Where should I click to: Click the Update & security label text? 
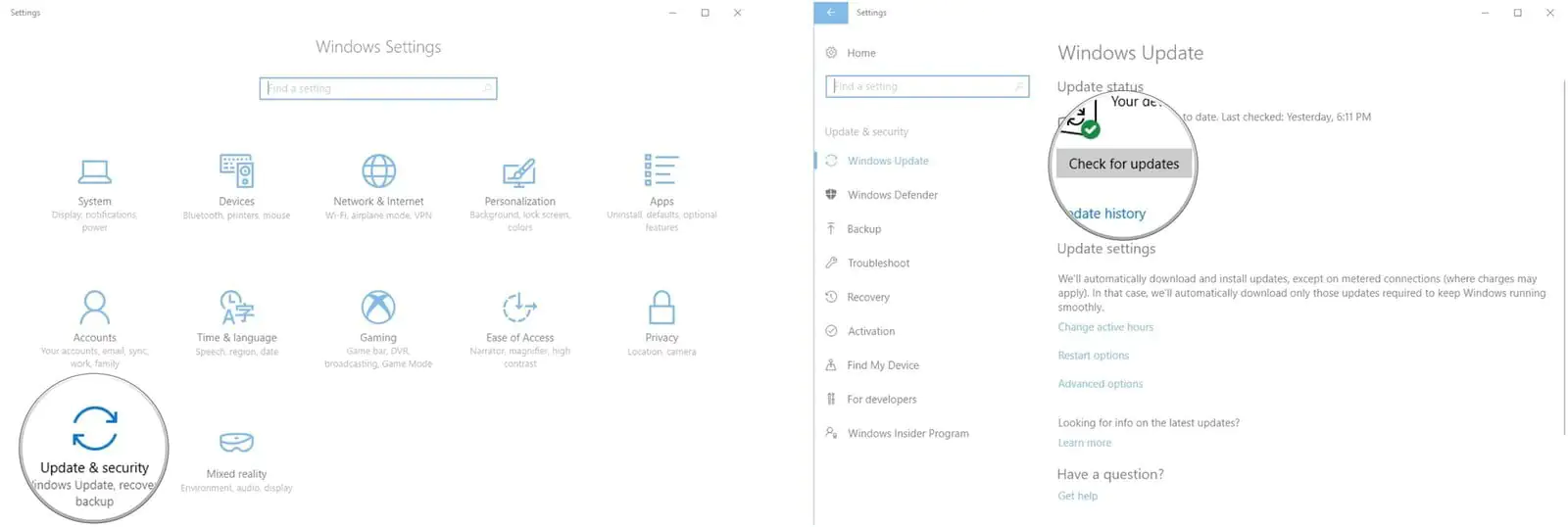point(94,468)
